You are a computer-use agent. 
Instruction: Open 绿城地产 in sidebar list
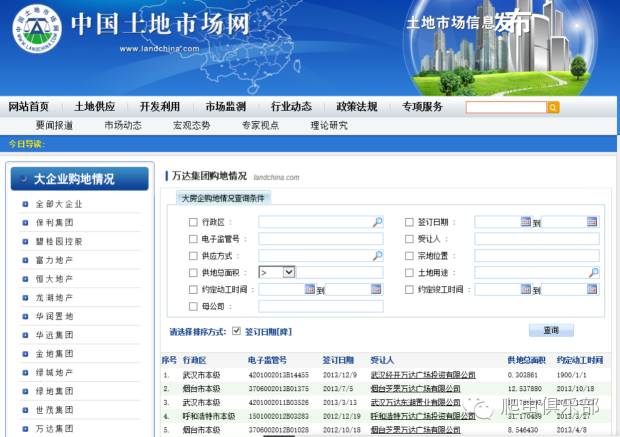pyautogui.click(x=54, y=373)
